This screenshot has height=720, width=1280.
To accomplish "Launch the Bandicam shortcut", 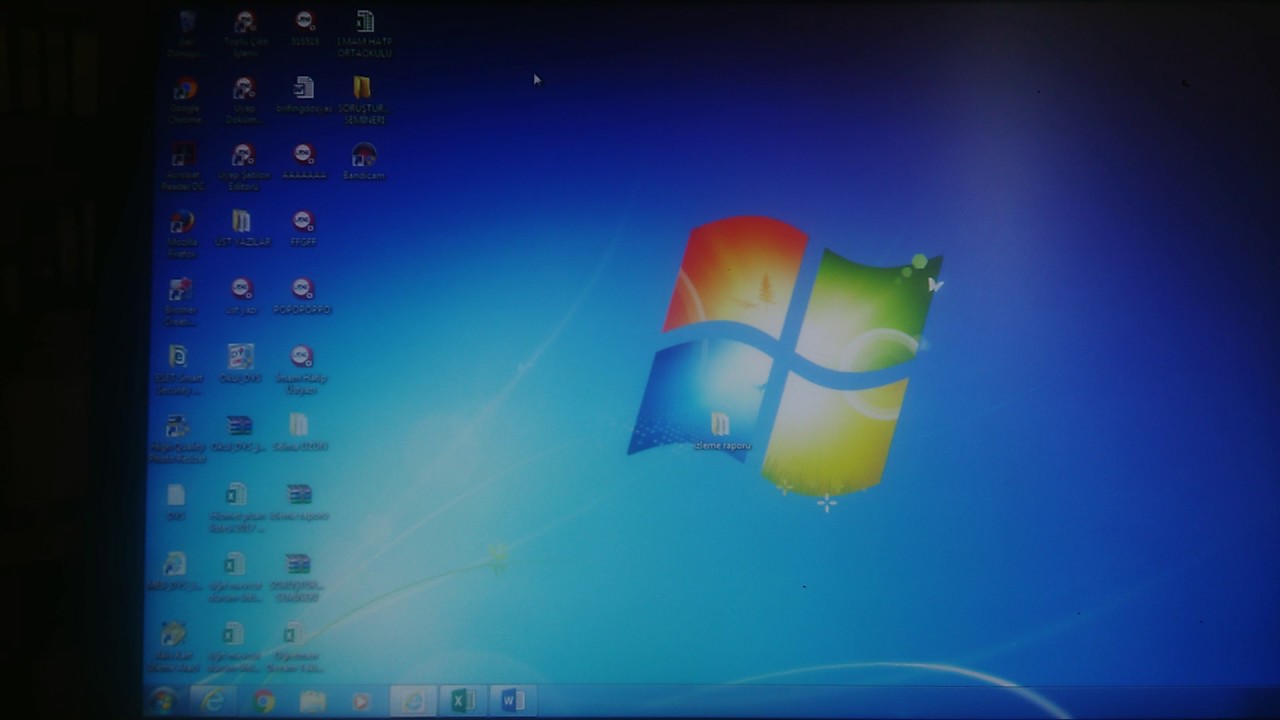I will coord(364,161).
